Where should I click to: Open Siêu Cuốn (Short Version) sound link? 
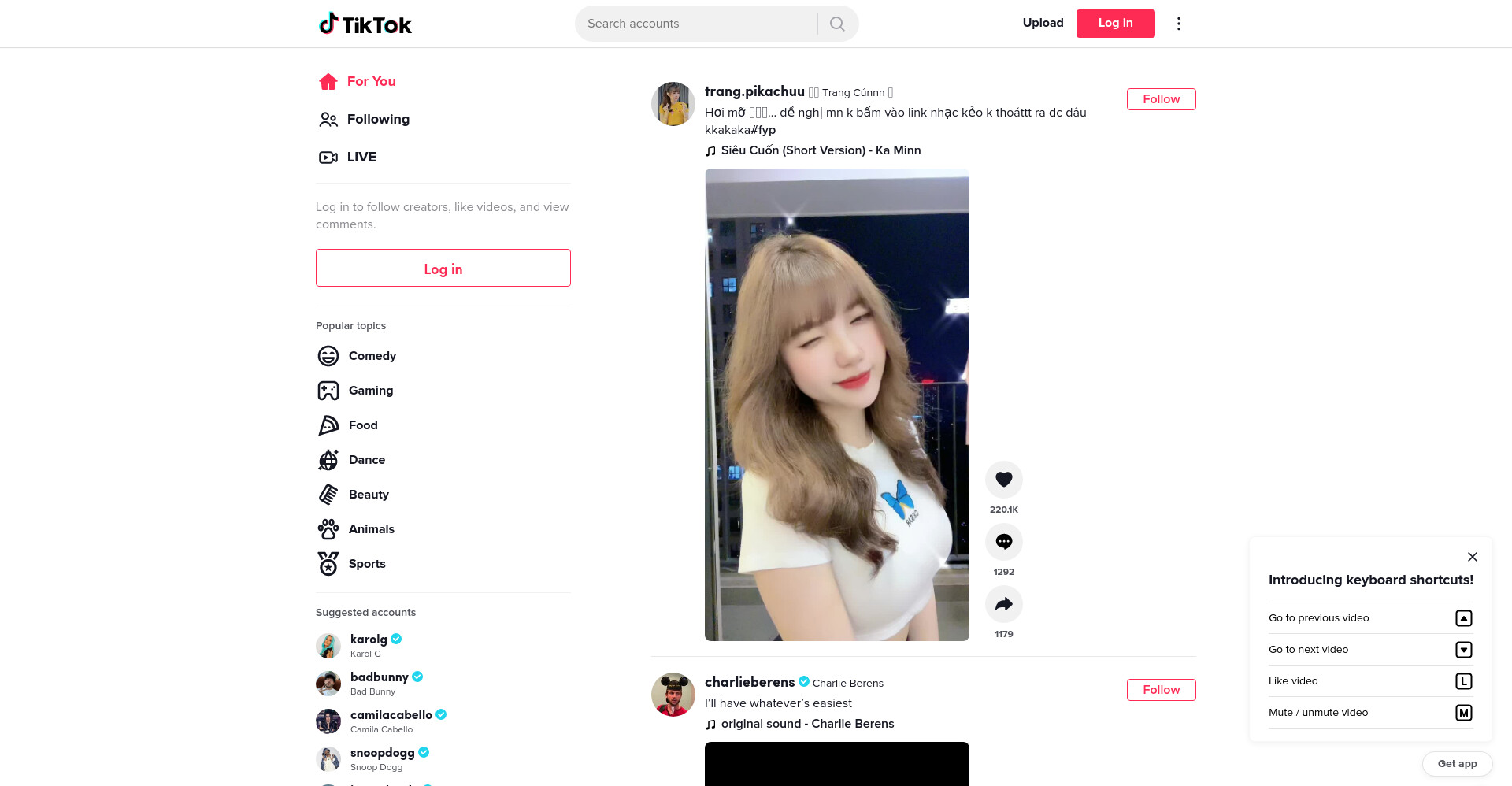click(821, 150)
